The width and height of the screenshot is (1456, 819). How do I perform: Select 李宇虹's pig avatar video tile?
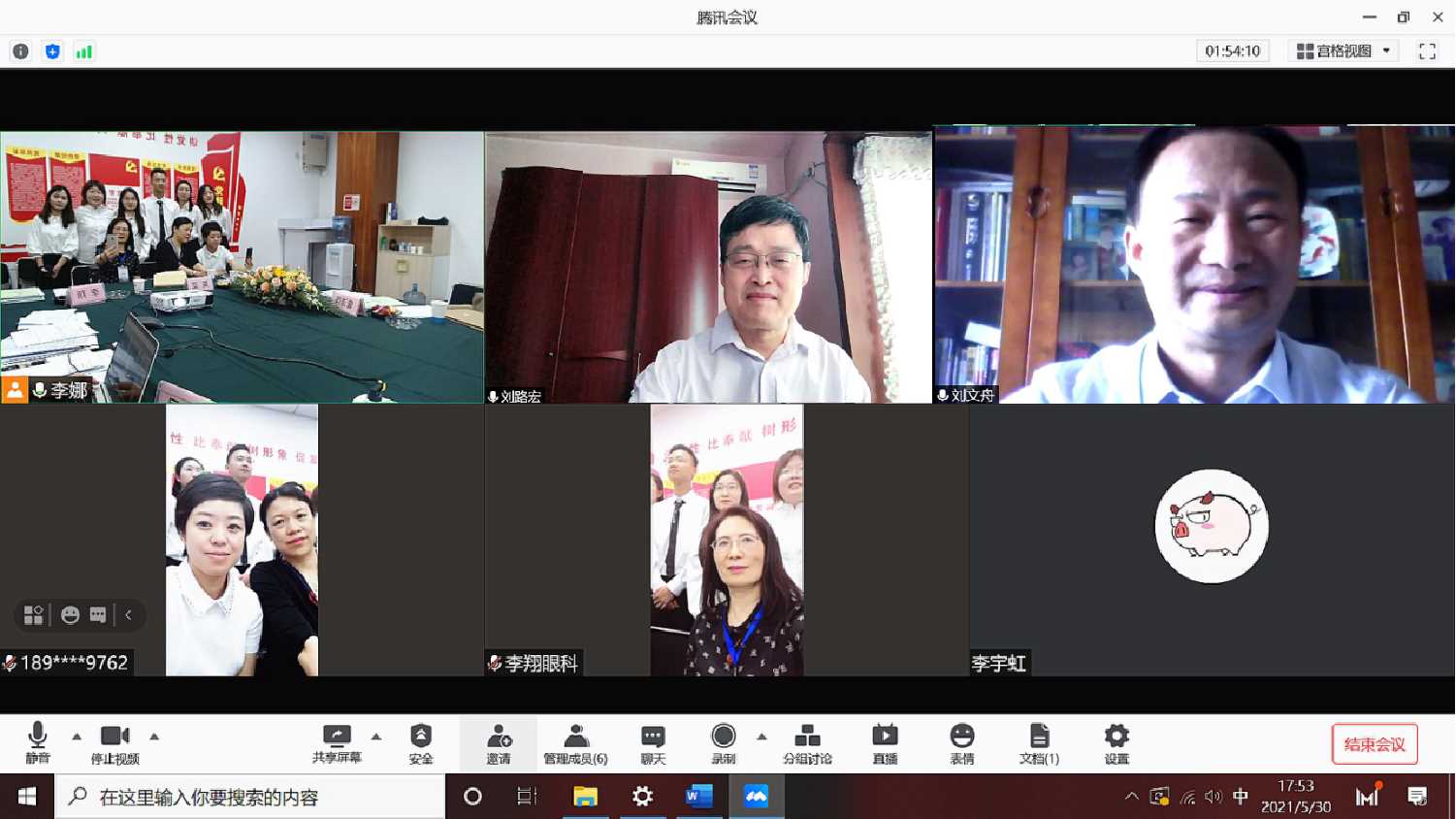(1212, 527)
